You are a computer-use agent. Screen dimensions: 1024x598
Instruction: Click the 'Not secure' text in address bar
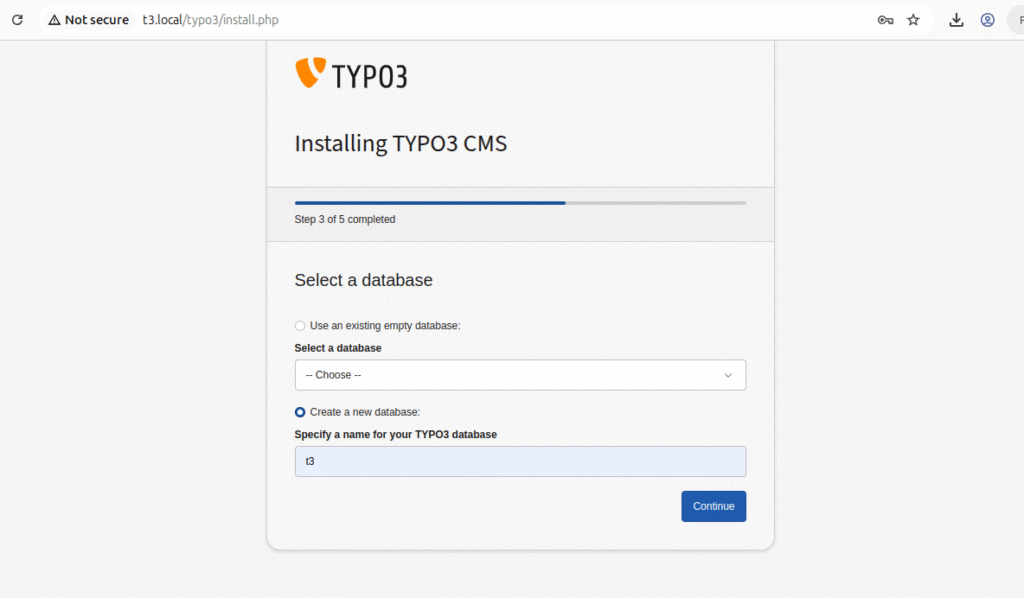96,20
